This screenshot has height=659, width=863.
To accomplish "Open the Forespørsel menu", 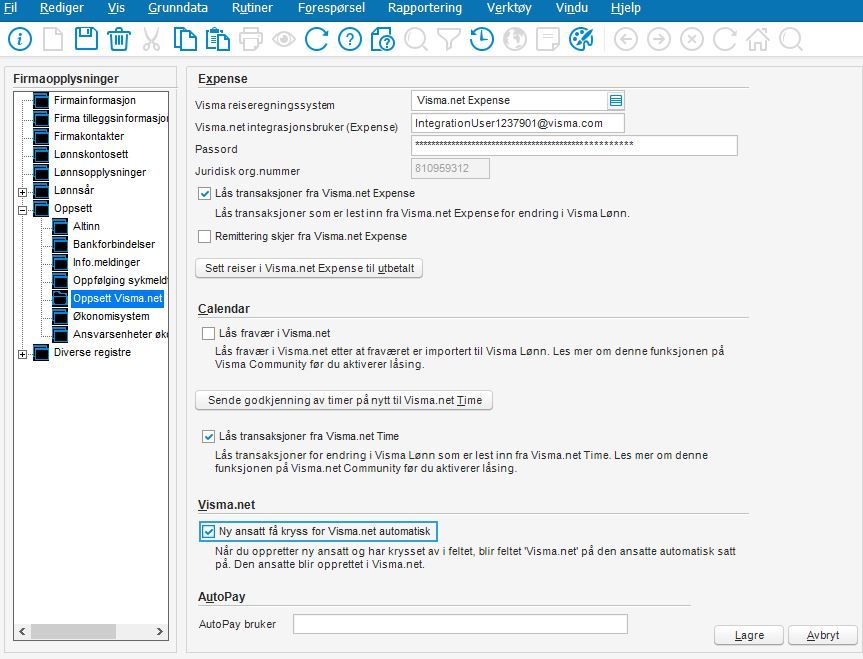I will pos(331,8).
